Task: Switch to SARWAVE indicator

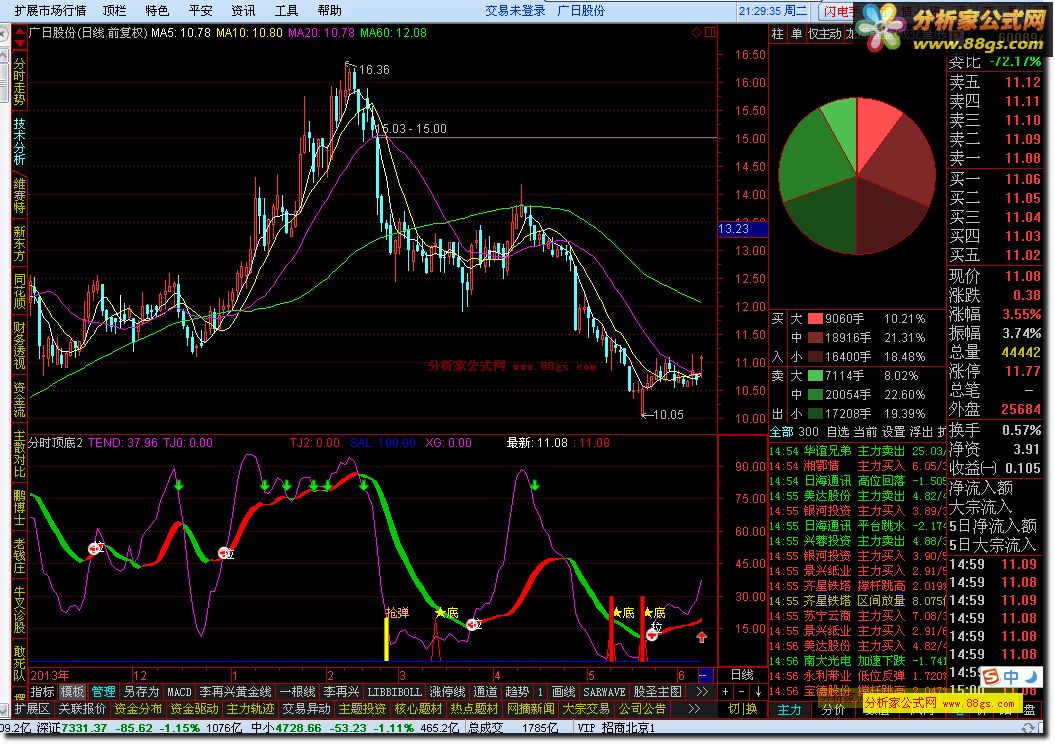Action: [604, 692]
